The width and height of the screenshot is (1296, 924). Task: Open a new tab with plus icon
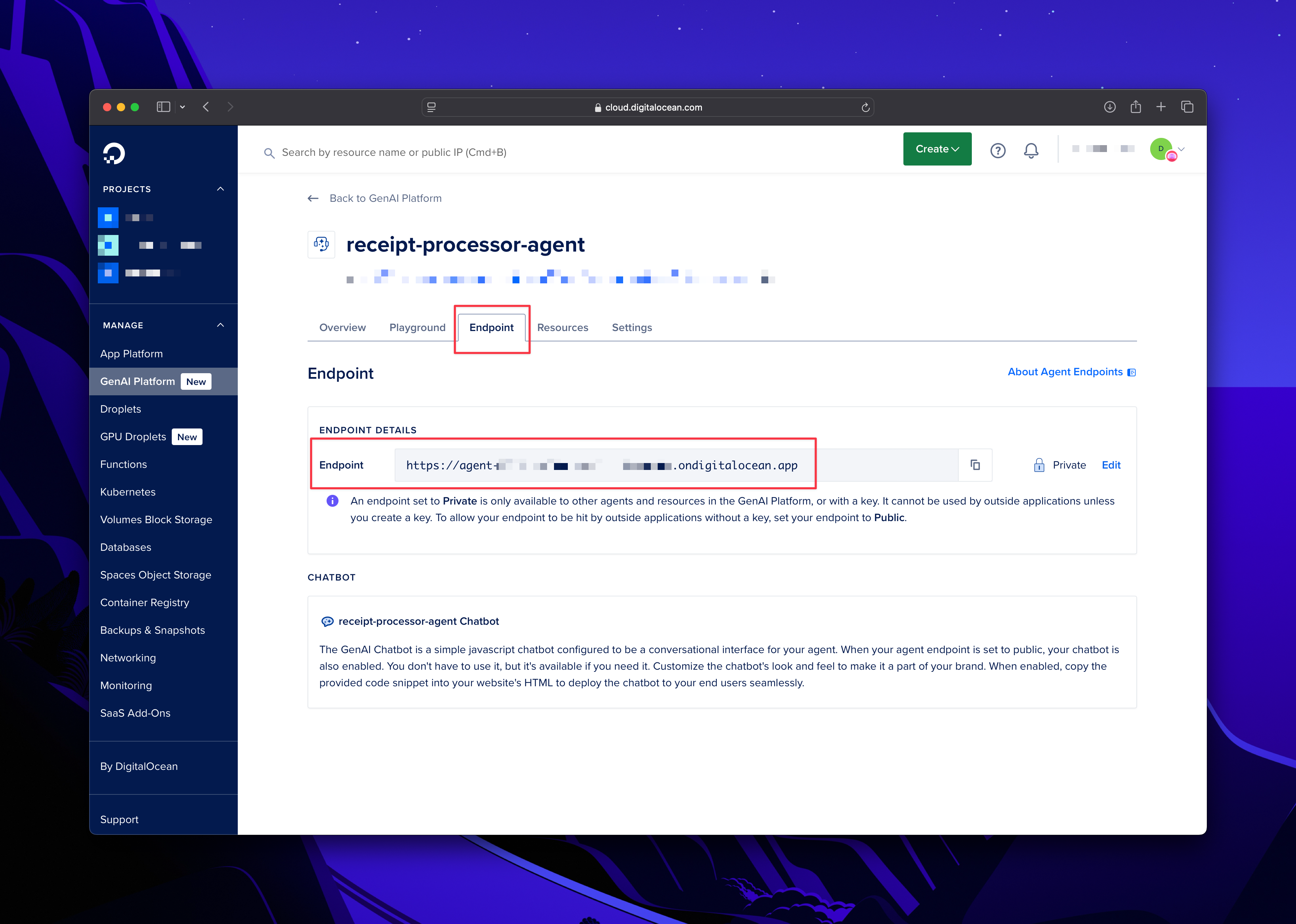pyautogui.click(x=1161, y=107)
